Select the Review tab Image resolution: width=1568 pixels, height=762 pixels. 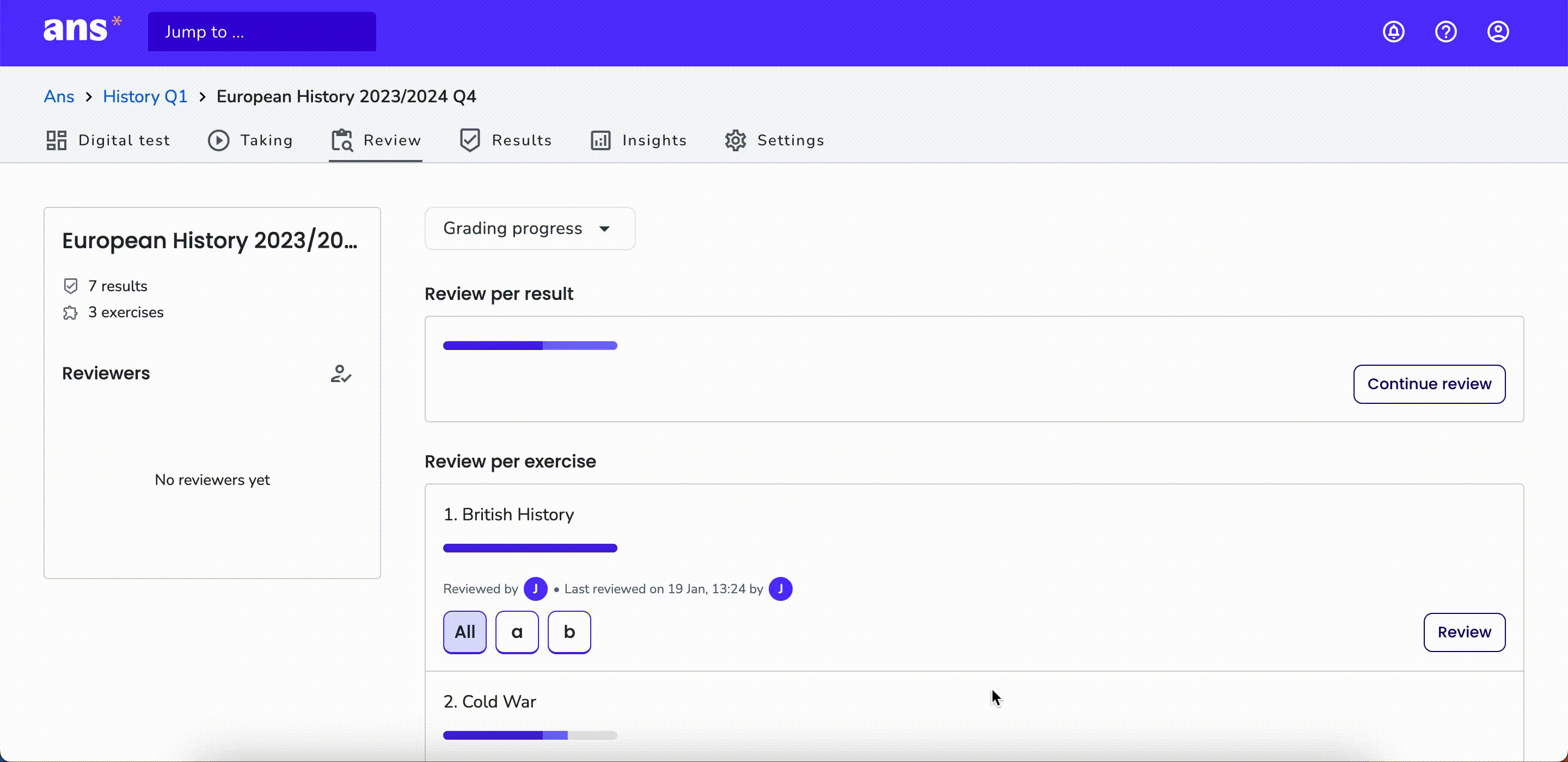tap(376, 140)
